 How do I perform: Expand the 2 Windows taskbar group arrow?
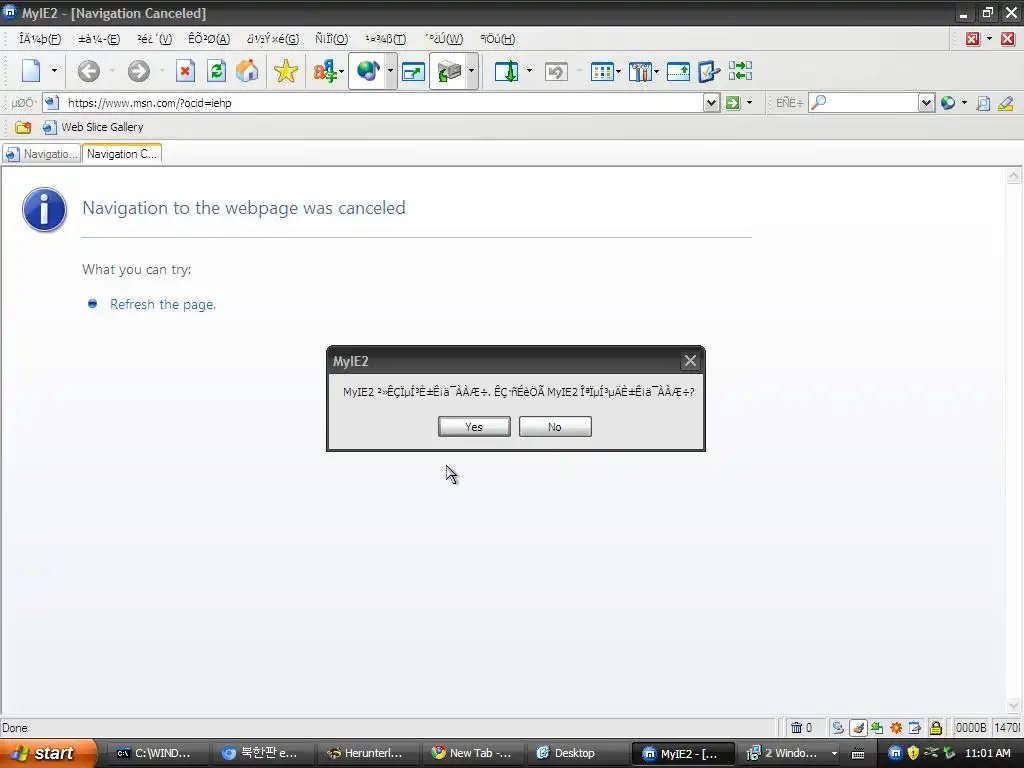(x=834, y=754)
